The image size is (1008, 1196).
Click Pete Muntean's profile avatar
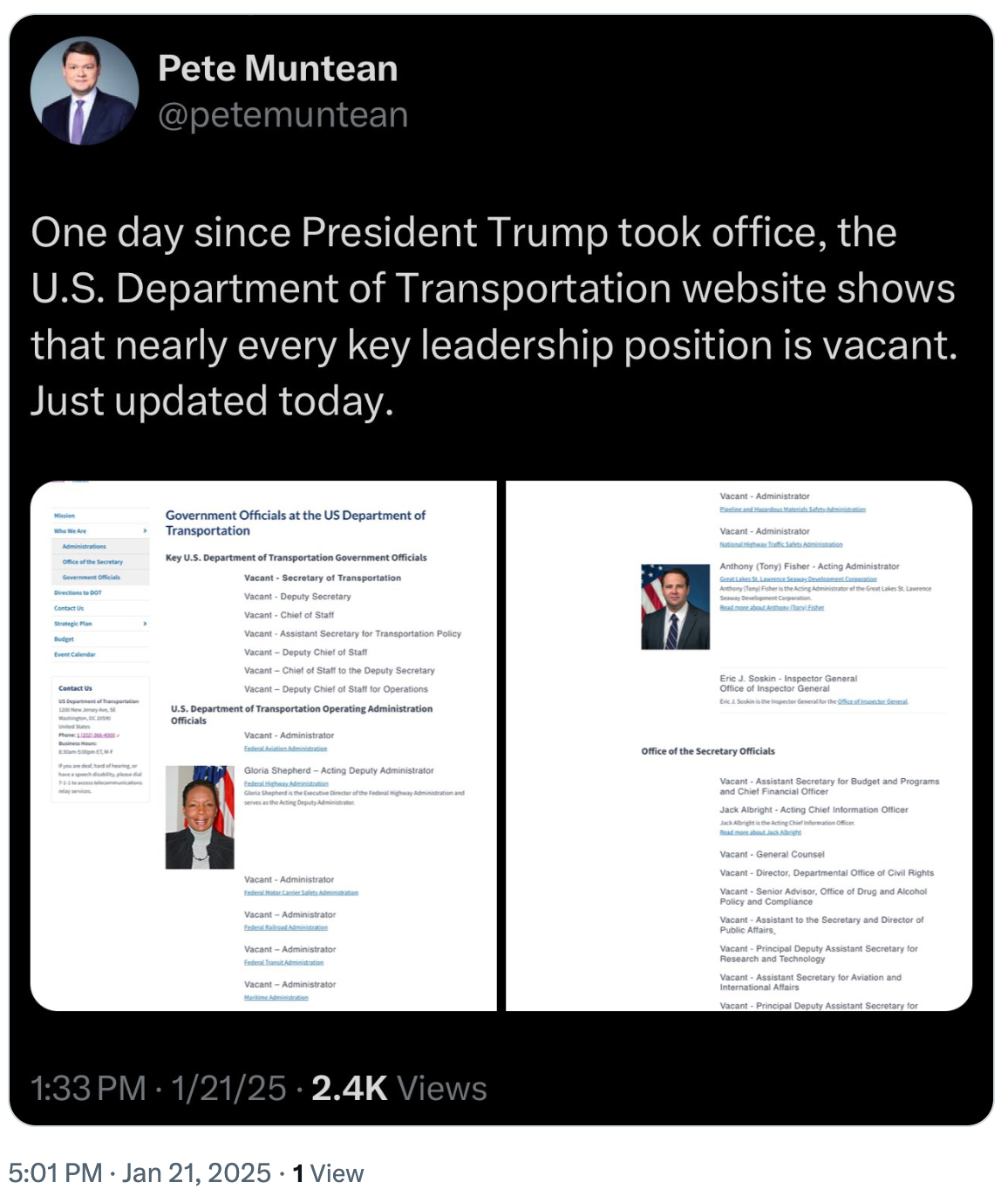pyautogui.click(x=85, y=91)
